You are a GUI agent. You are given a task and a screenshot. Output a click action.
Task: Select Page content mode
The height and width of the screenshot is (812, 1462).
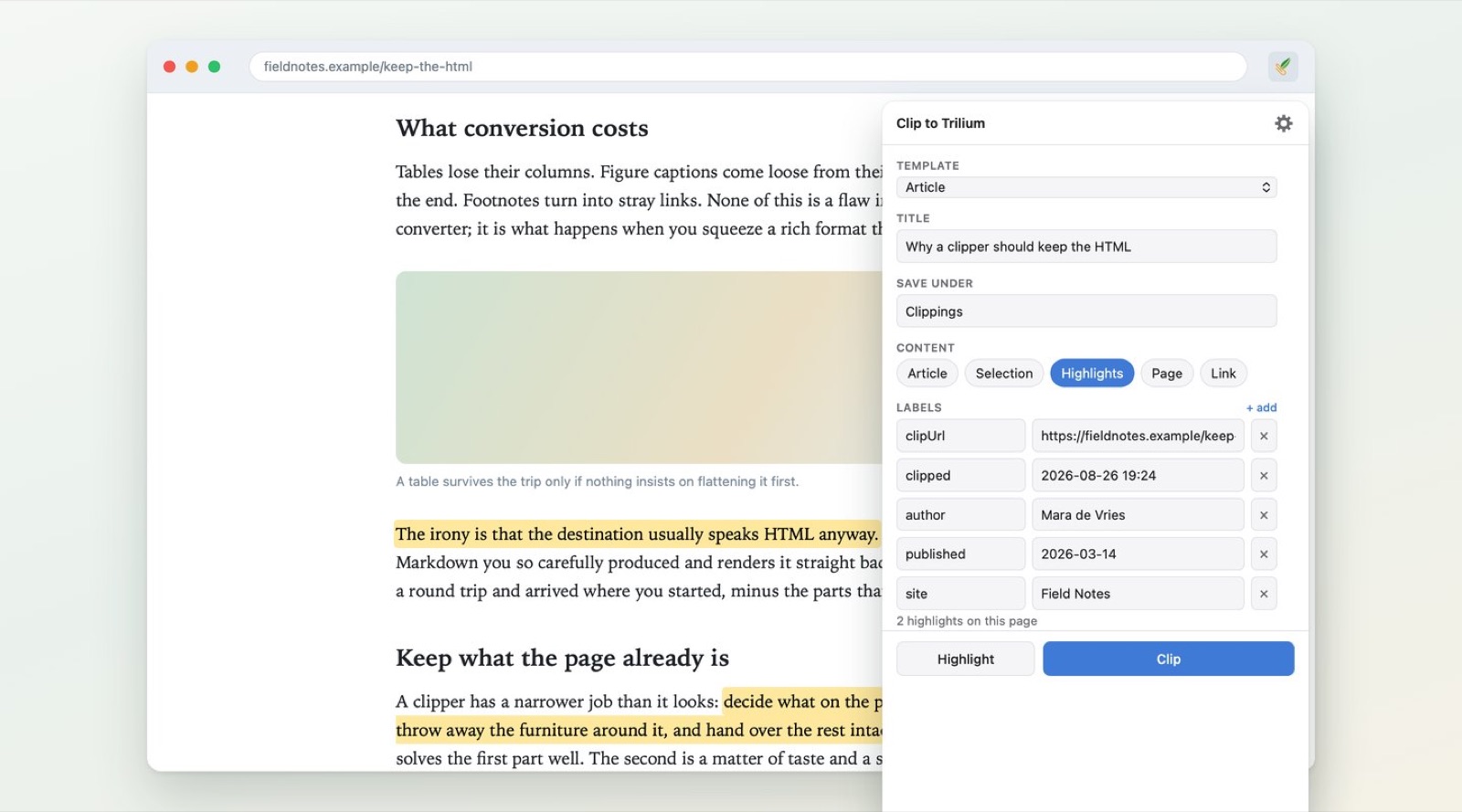1167,373
